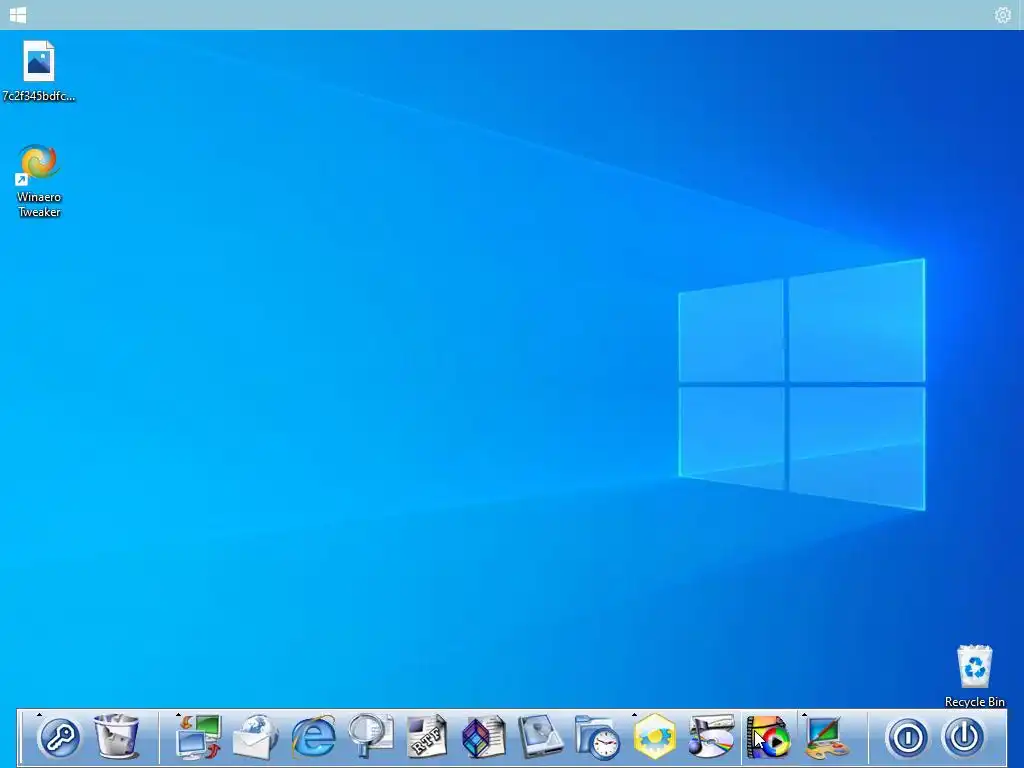This screenshot has height=768, width=1024.
Task: Click the key icon in the dock
Action: (60, 738)
